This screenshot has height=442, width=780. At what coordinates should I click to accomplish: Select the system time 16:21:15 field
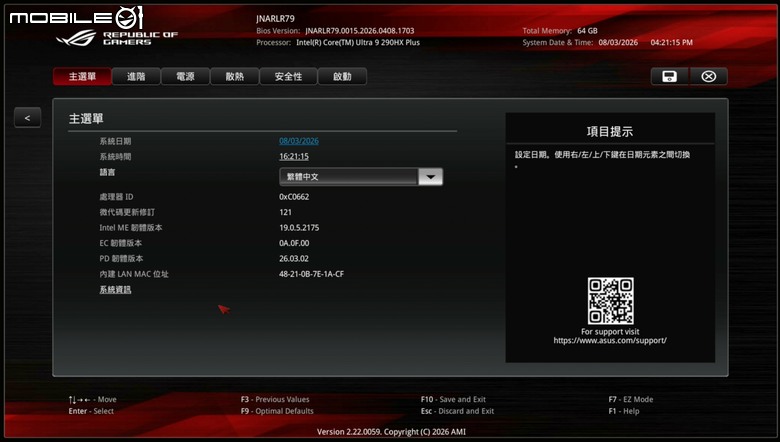point(293,157)
